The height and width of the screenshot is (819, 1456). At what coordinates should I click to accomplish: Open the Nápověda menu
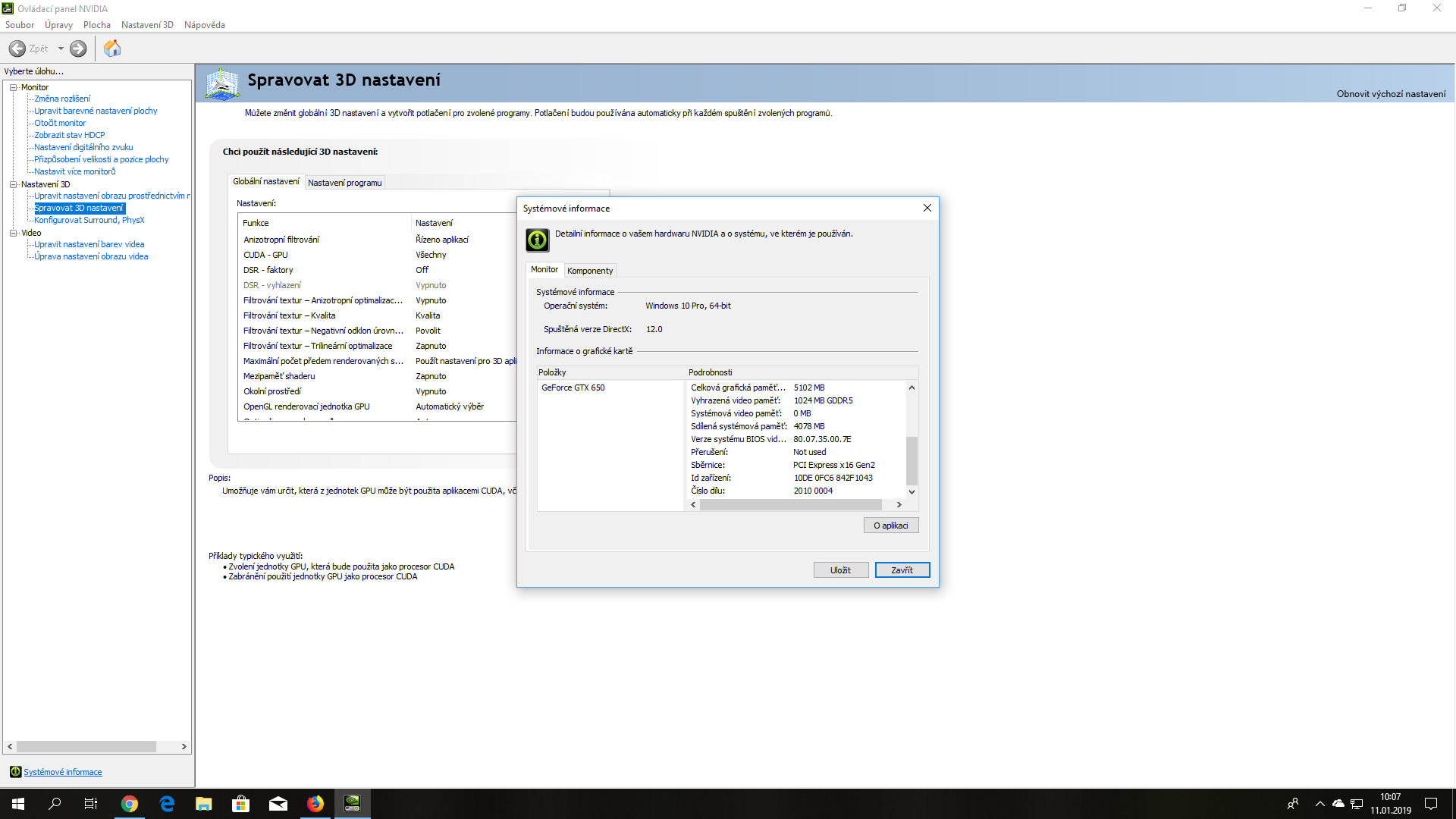click(x=204, y=25)
